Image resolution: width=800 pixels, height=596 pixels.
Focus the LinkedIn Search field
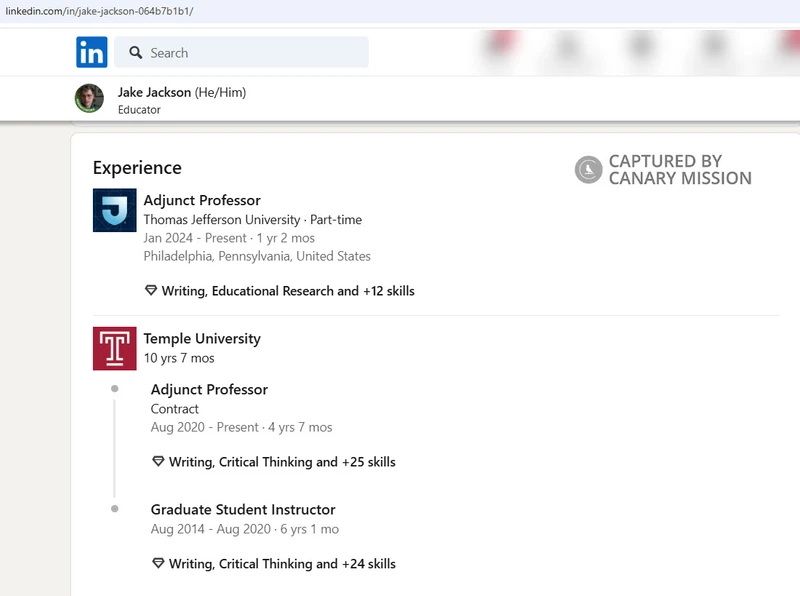(241, 52)
